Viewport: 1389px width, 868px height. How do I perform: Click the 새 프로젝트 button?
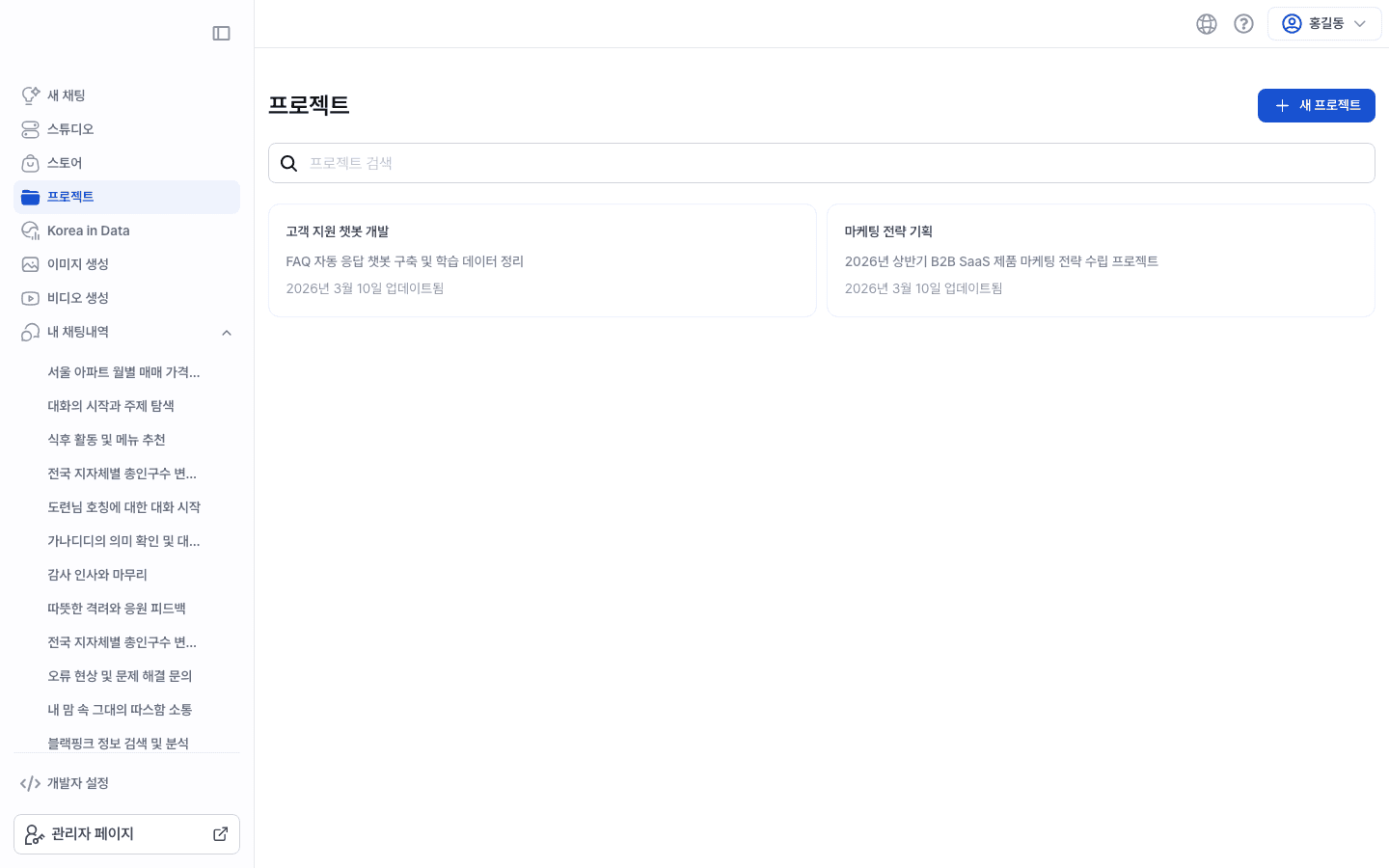(x=1316, y=105)
